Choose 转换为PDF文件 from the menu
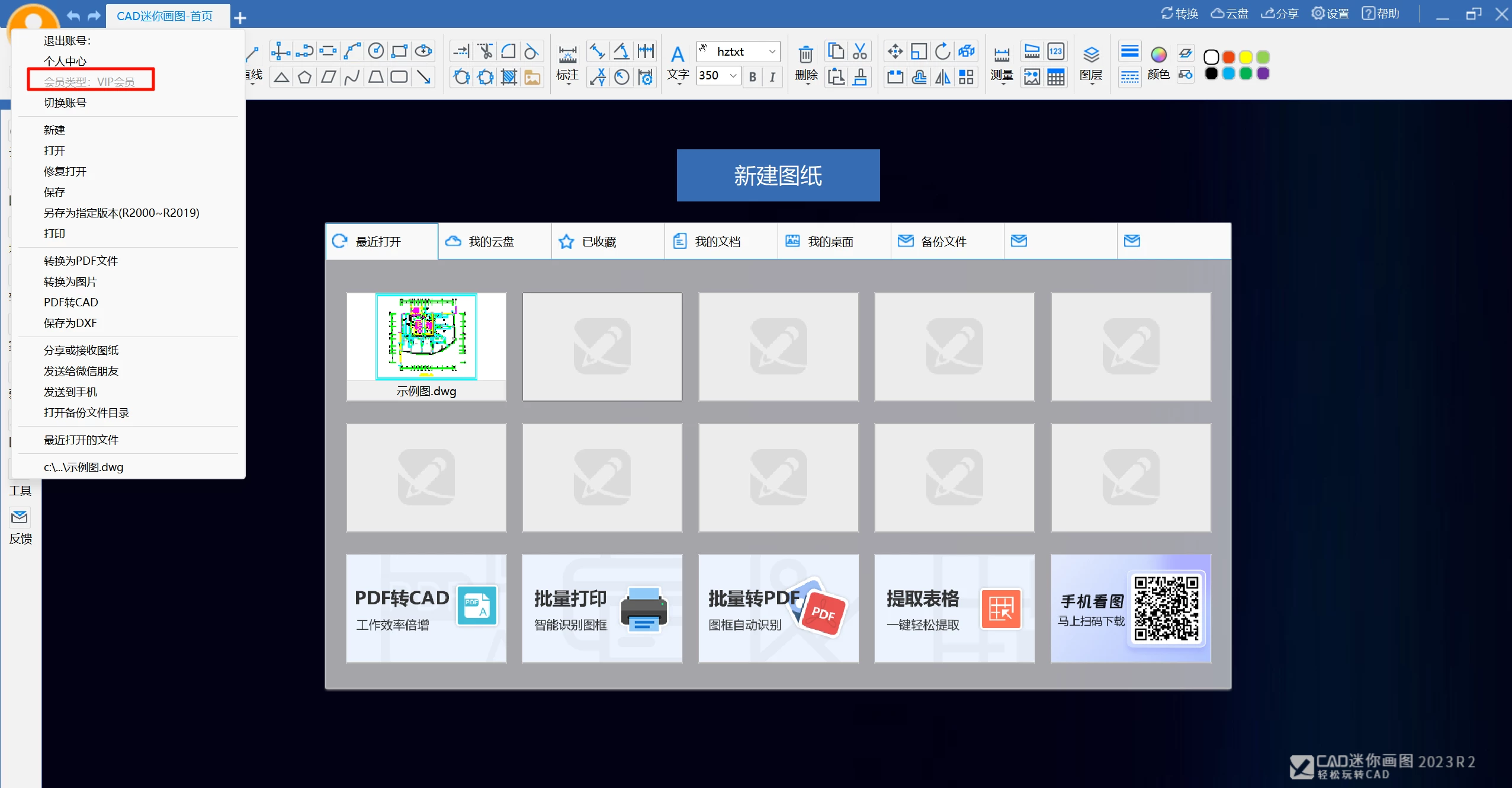 (81, 261)
